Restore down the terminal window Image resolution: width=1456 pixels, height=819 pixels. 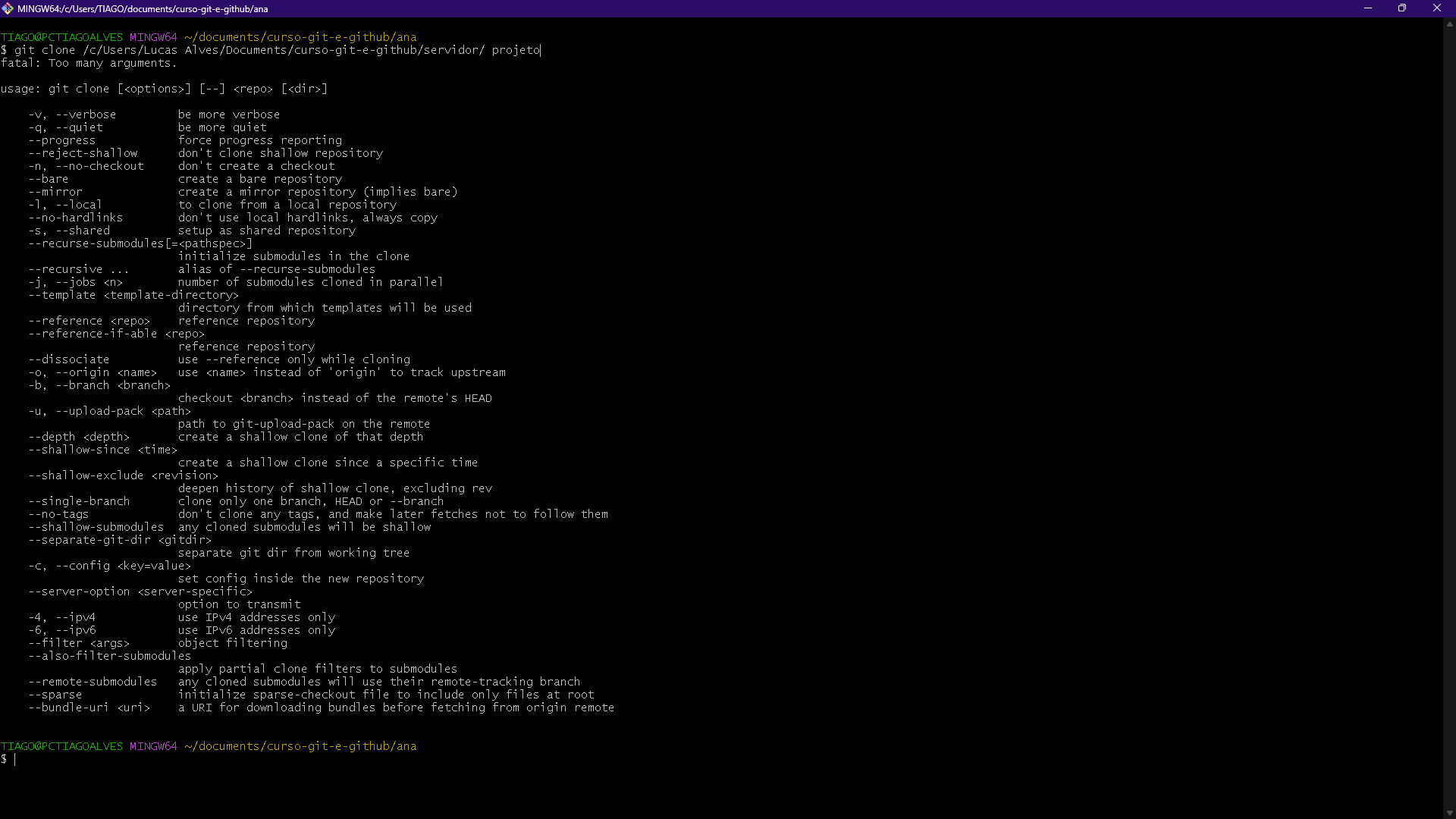point(1402,8)
